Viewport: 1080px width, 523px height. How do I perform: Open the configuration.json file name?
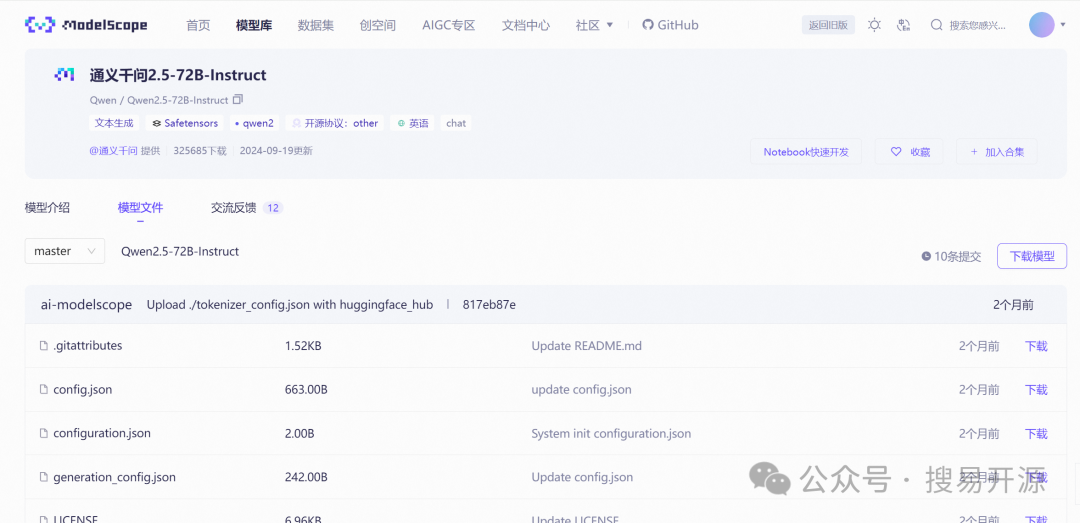(102, 433)
